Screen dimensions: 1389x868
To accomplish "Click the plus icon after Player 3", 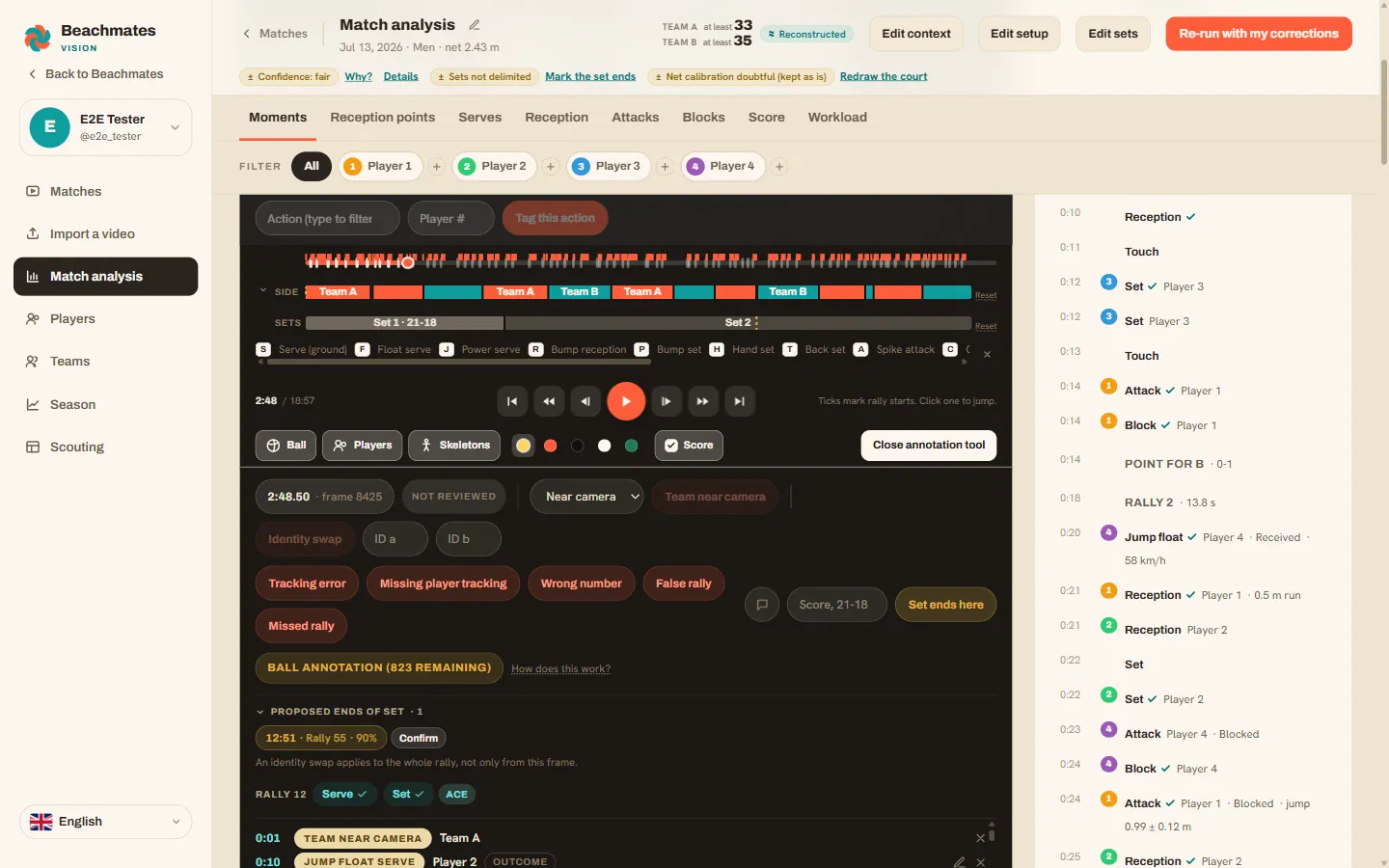I will tap(665, 167).
